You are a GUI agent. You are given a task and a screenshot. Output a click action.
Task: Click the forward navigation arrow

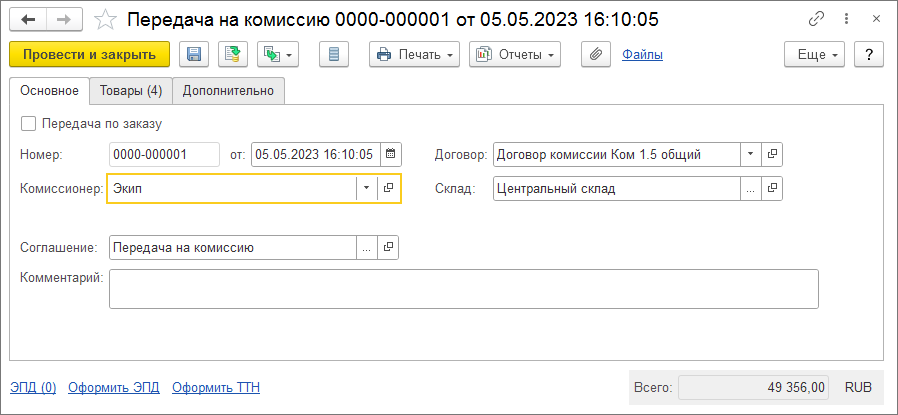pyautogui.click(x=64, y=20)
